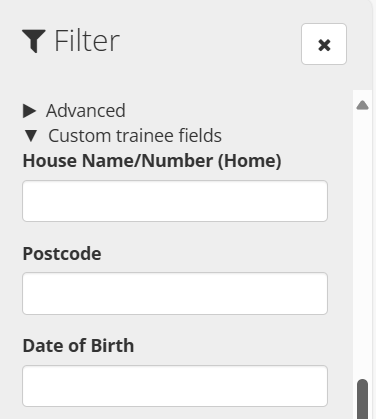Screen dimensions: 376x419
Task: Click the Advanced section label text
Action: click(86, 110)
